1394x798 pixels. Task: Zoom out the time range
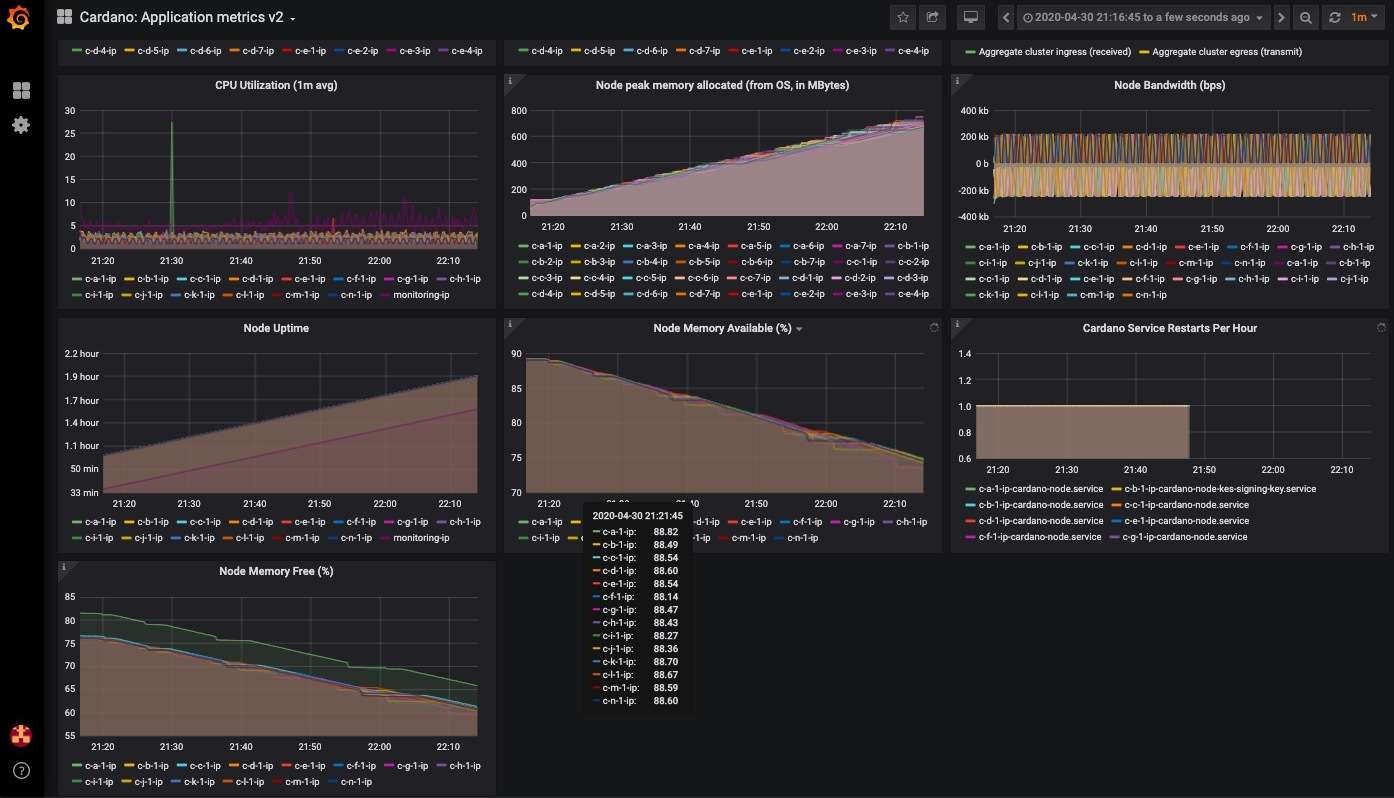coord(1306,17)
